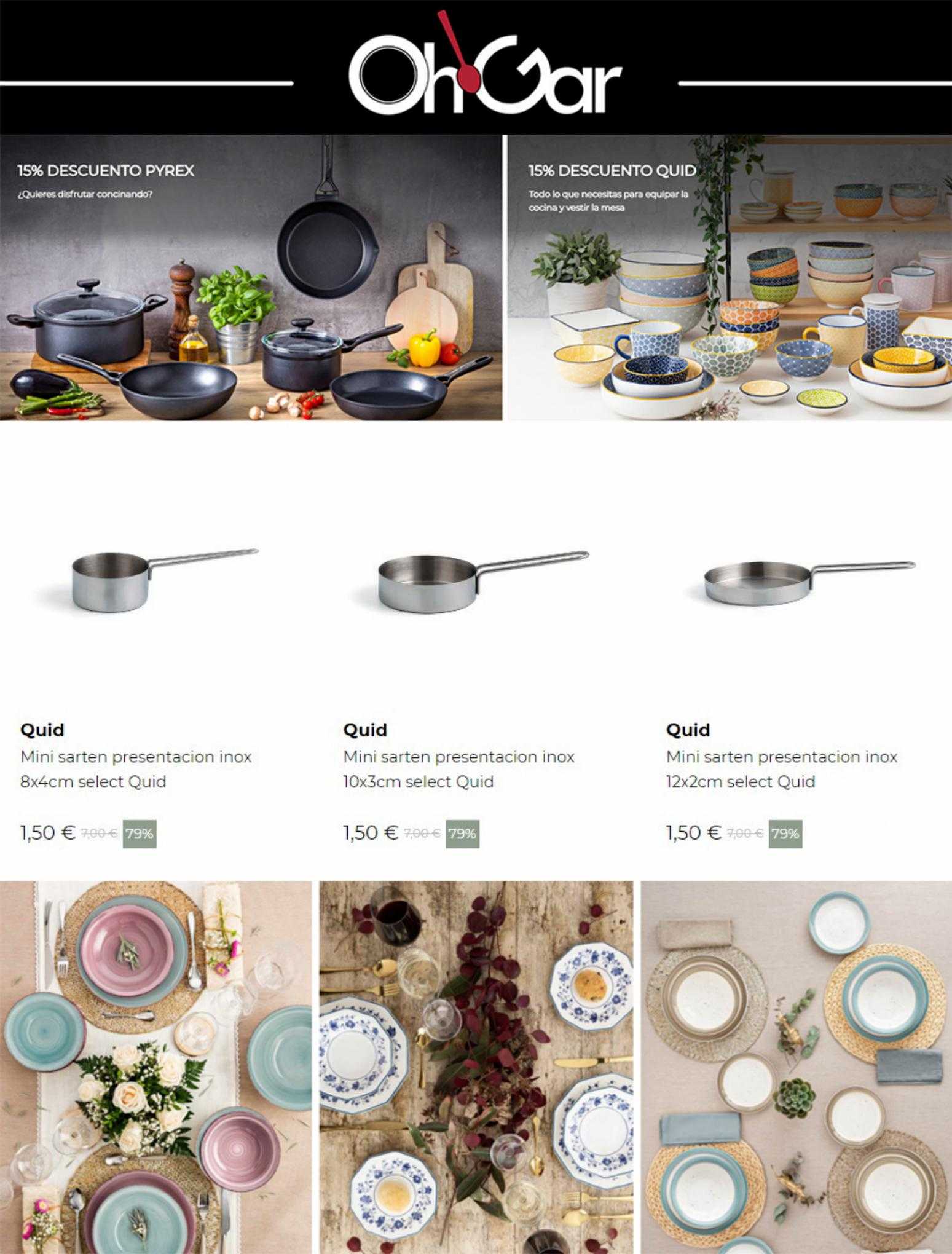Screen dimensions: 952x1254
Task: Click the Quid brand above the 8x4cm pan
Action: point(42,730)
